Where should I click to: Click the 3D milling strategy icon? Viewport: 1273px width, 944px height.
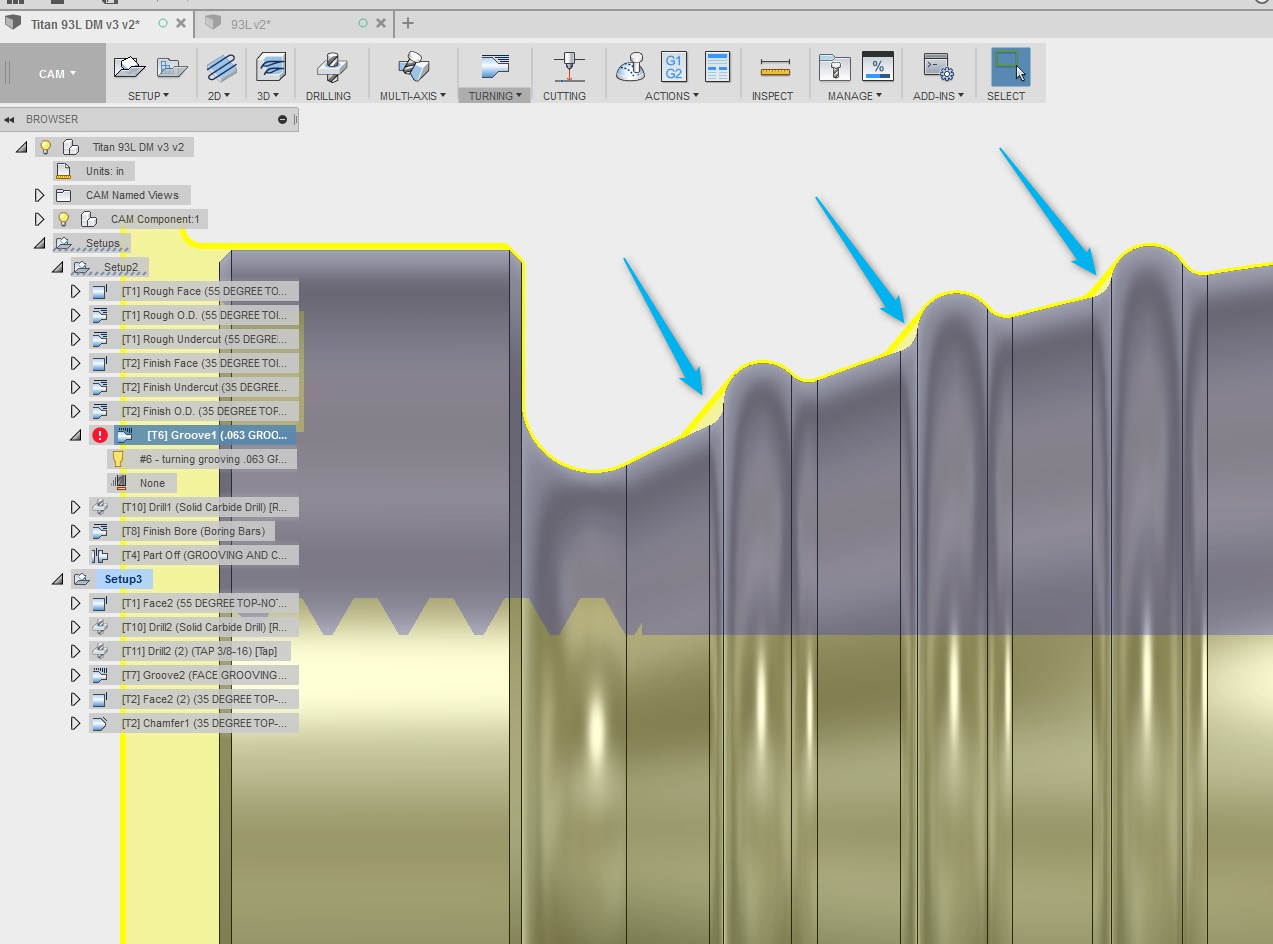click(270, 68)
